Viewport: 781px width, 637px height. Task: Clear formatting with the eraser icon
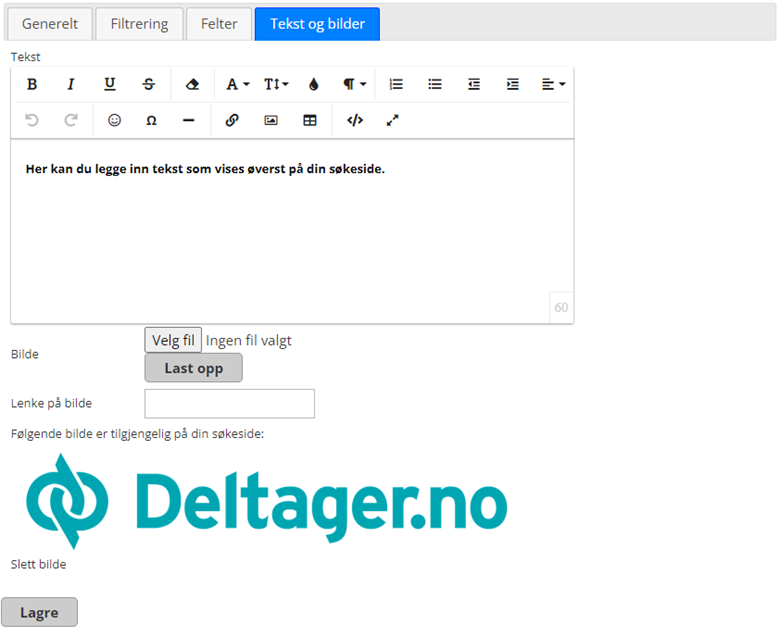click(x=192, y=84)
